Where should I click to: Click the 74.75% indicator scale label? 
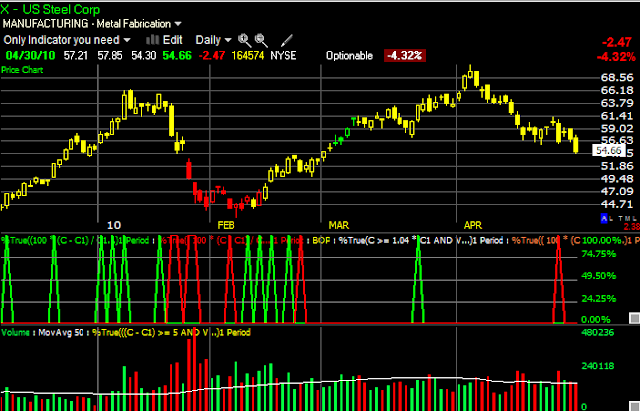coord(598,254)
